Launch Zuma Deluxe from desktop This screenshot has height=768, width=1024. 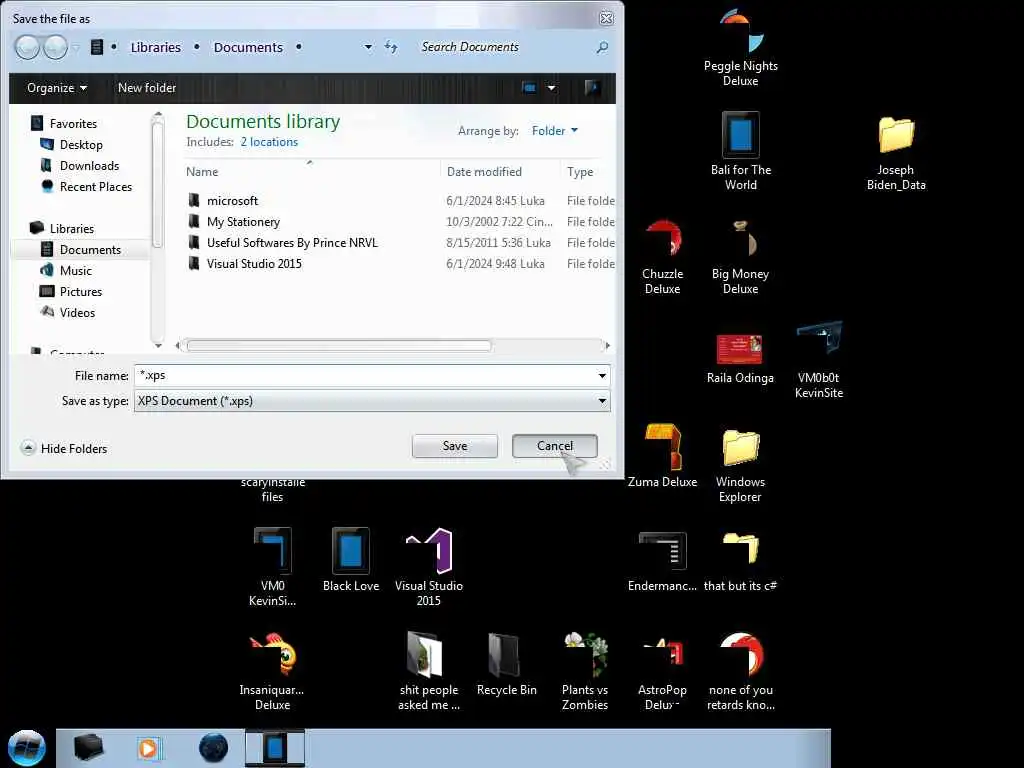click(x=662, y=456)
